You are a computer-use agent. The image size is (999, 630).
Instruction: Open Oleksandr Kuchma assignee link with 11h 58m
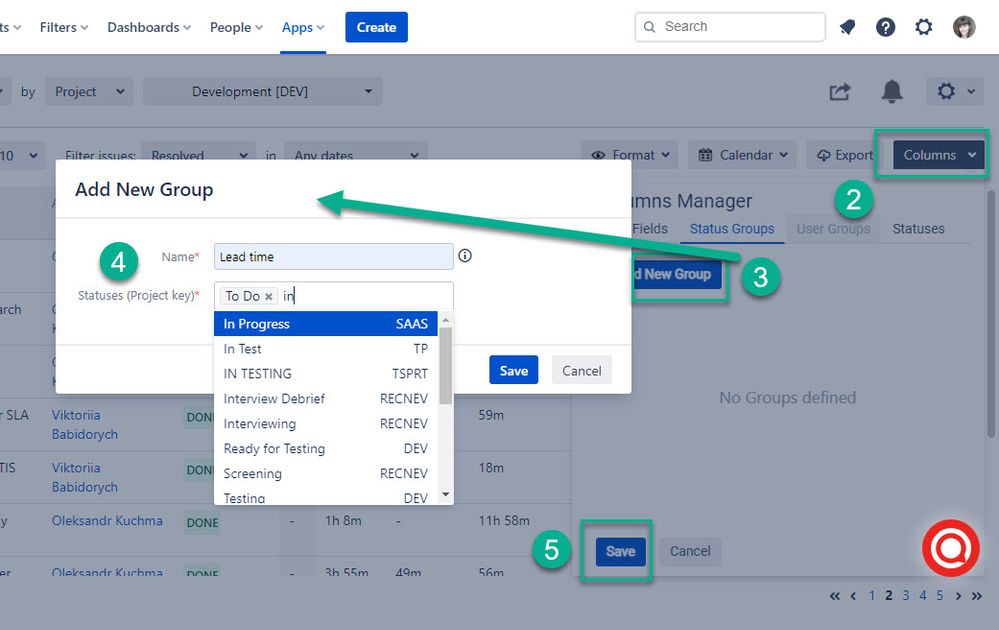(x=107, y=521)
